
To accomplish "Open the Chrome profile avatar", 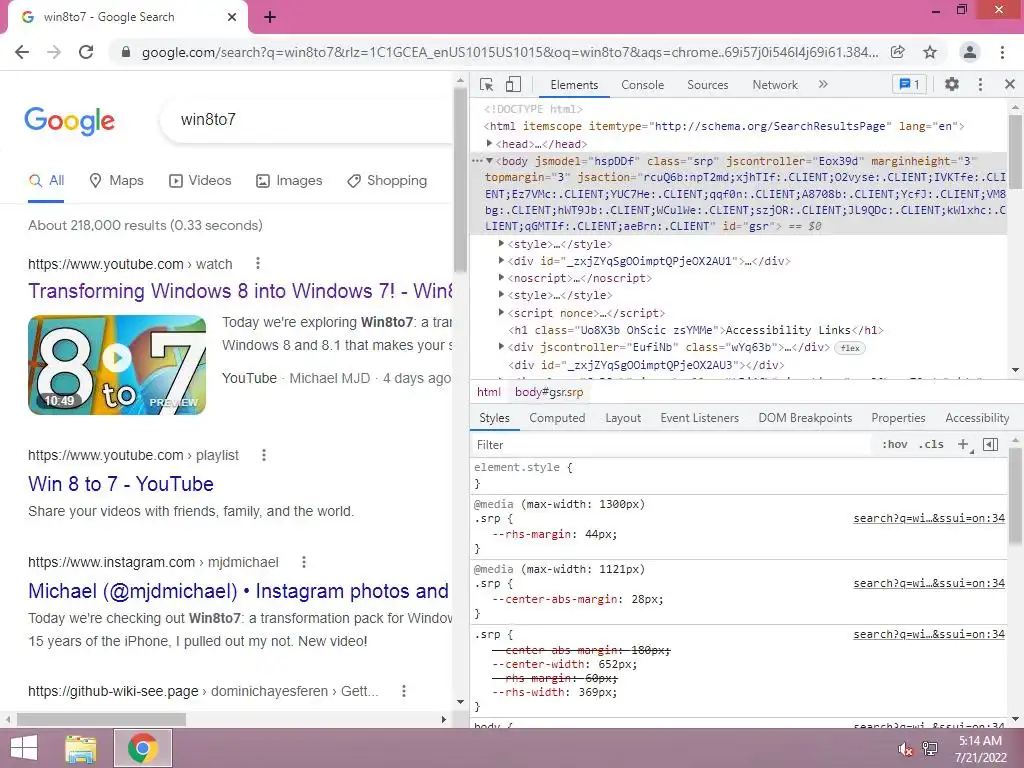I will pyautogui.click(x=970, y=52).
